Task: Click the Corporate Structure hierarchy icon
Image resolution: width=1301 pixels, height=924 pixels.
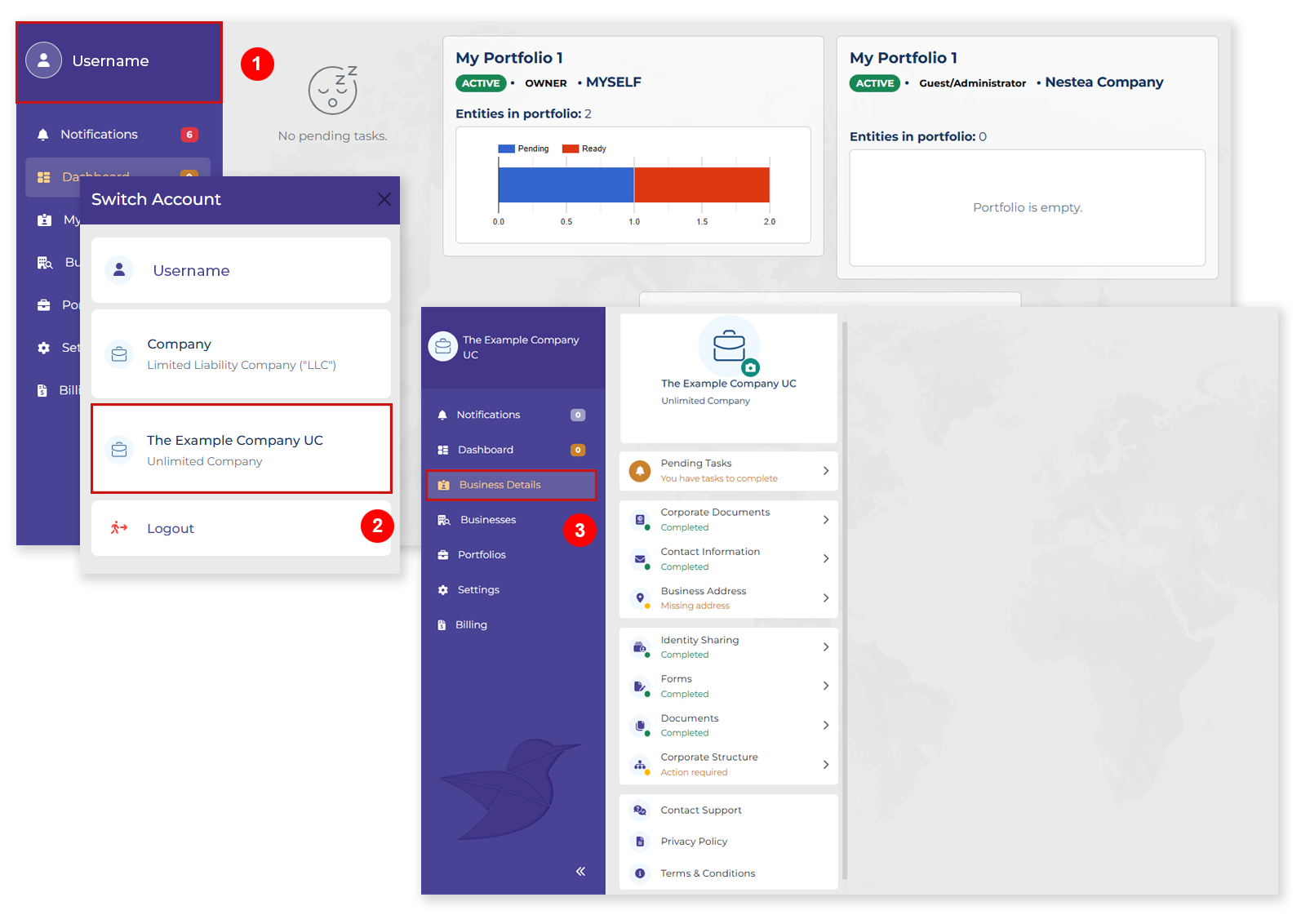Action: click(x=641, y=765)
